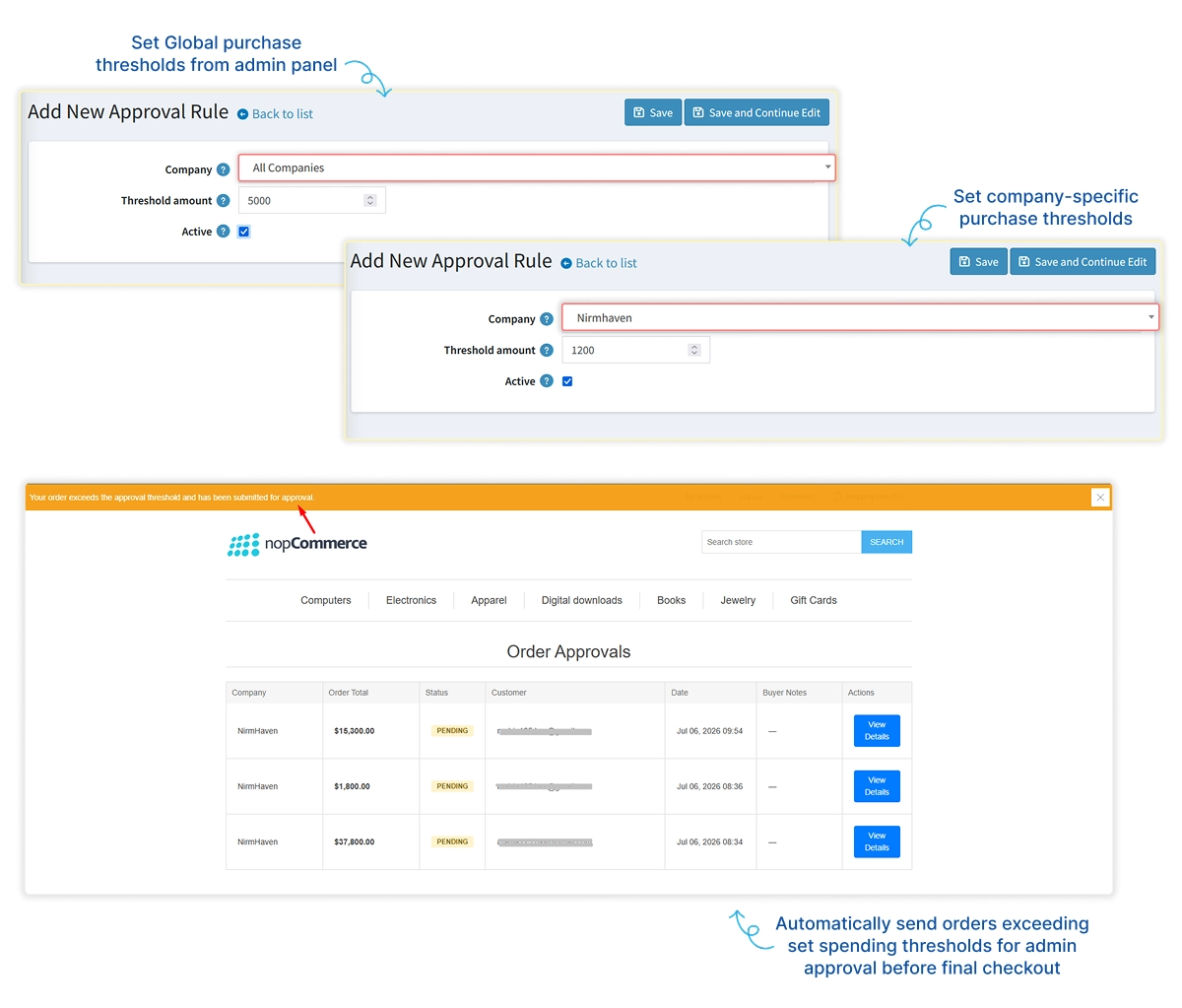
Task: Click Company help icon in All Companies rule form
Action: click(x=223, y=169)
